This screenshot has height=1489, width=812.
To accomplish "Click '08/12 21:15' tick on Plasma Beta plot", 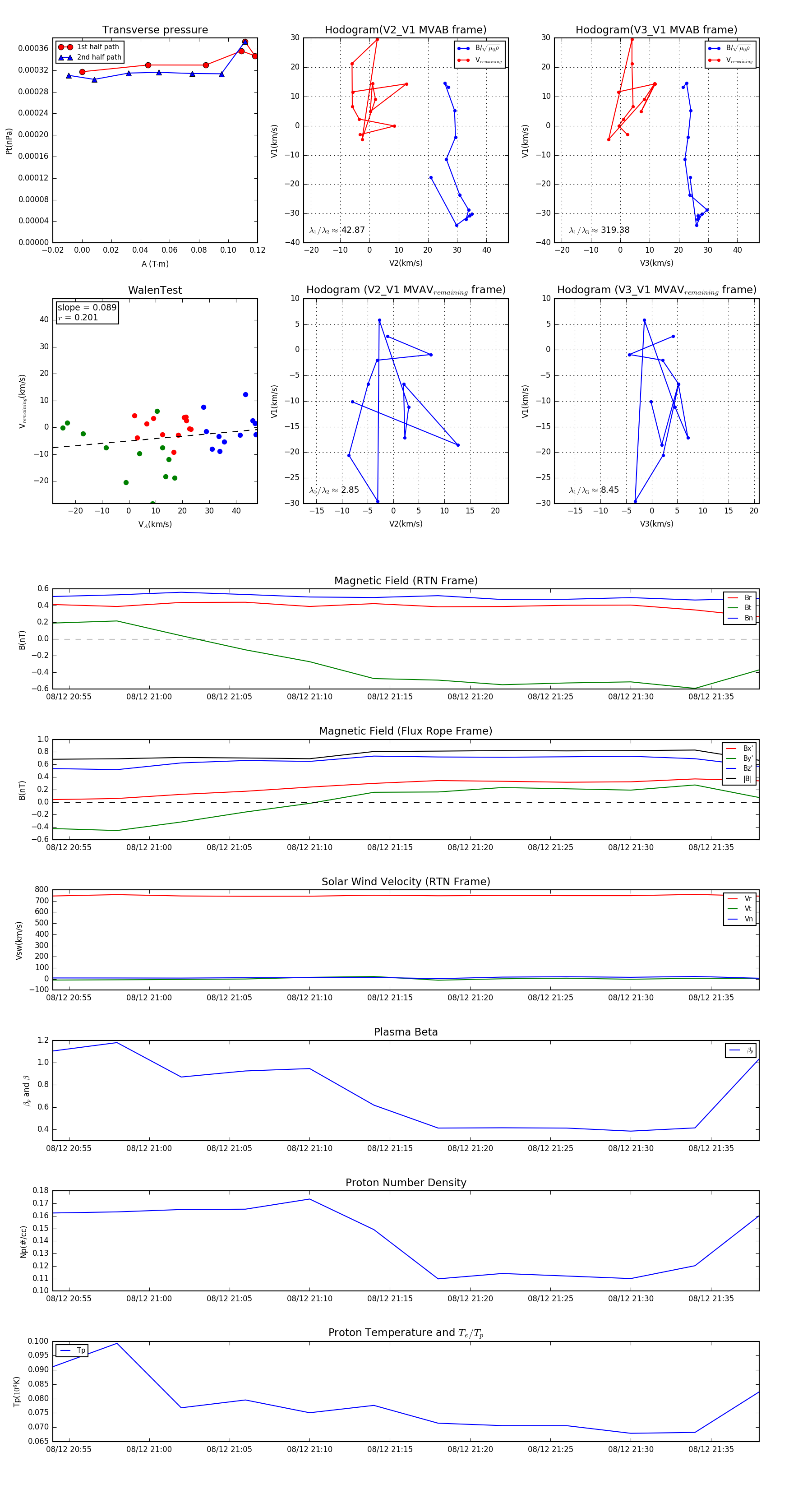I will tap(389, 1148).
